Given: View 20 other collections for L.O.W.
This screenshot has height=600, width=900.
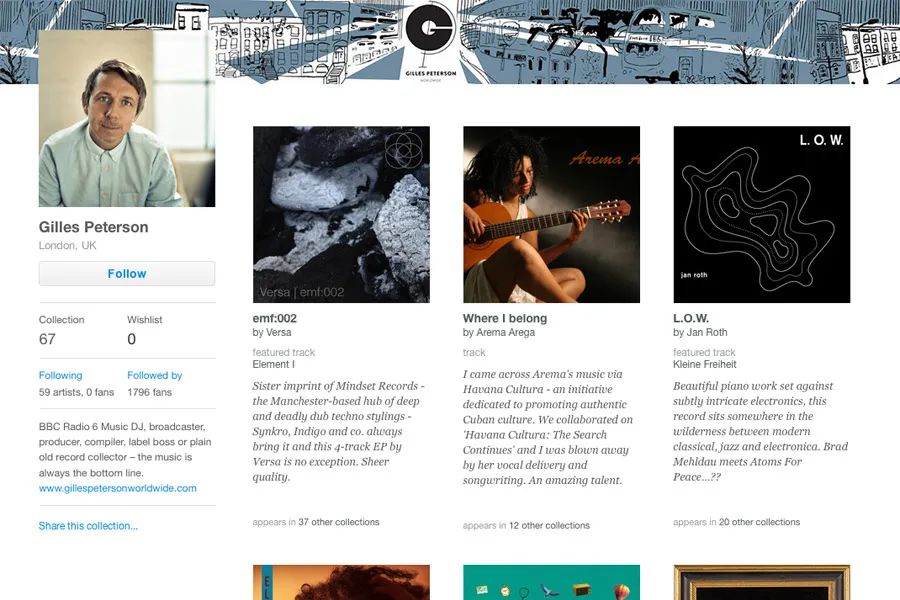Looking at the screenshot, I should [x=759, y=522].
